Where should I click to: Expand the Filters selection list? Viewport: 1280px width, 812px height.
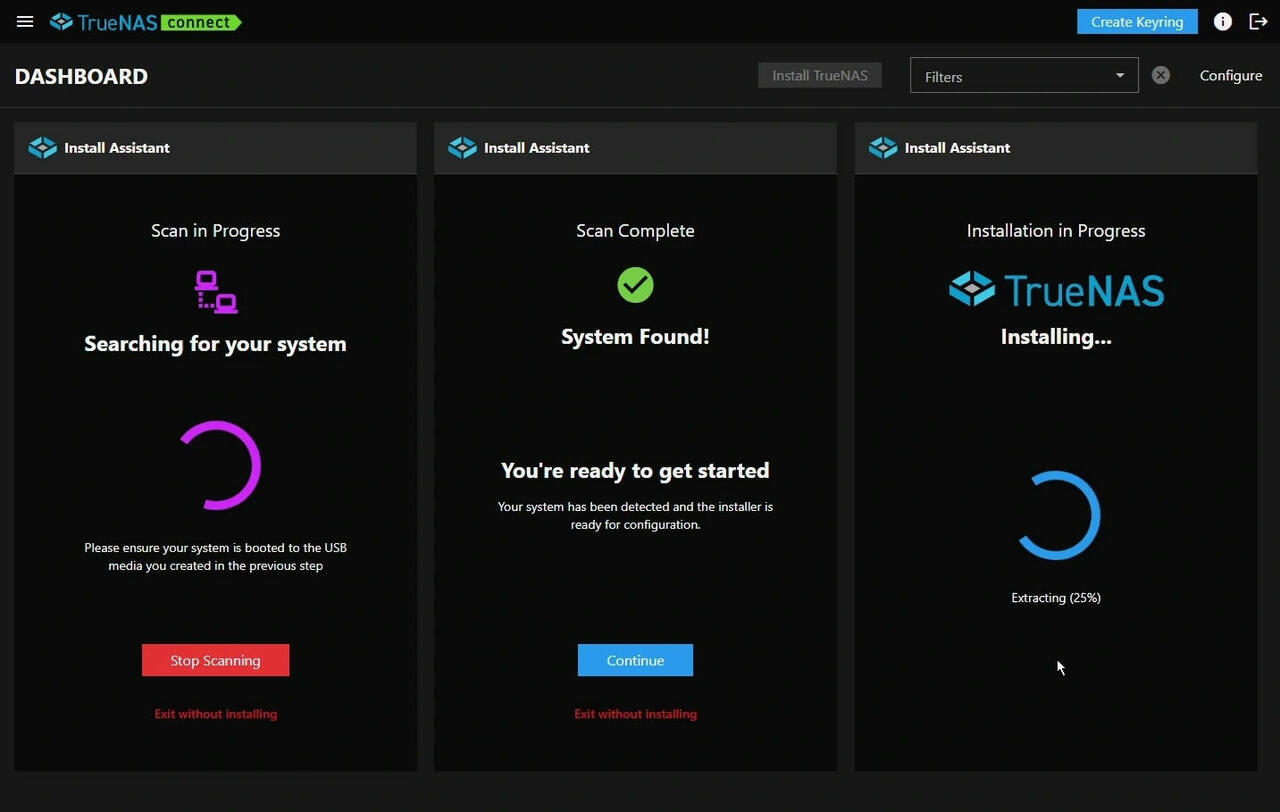[x=1119, y=75]
